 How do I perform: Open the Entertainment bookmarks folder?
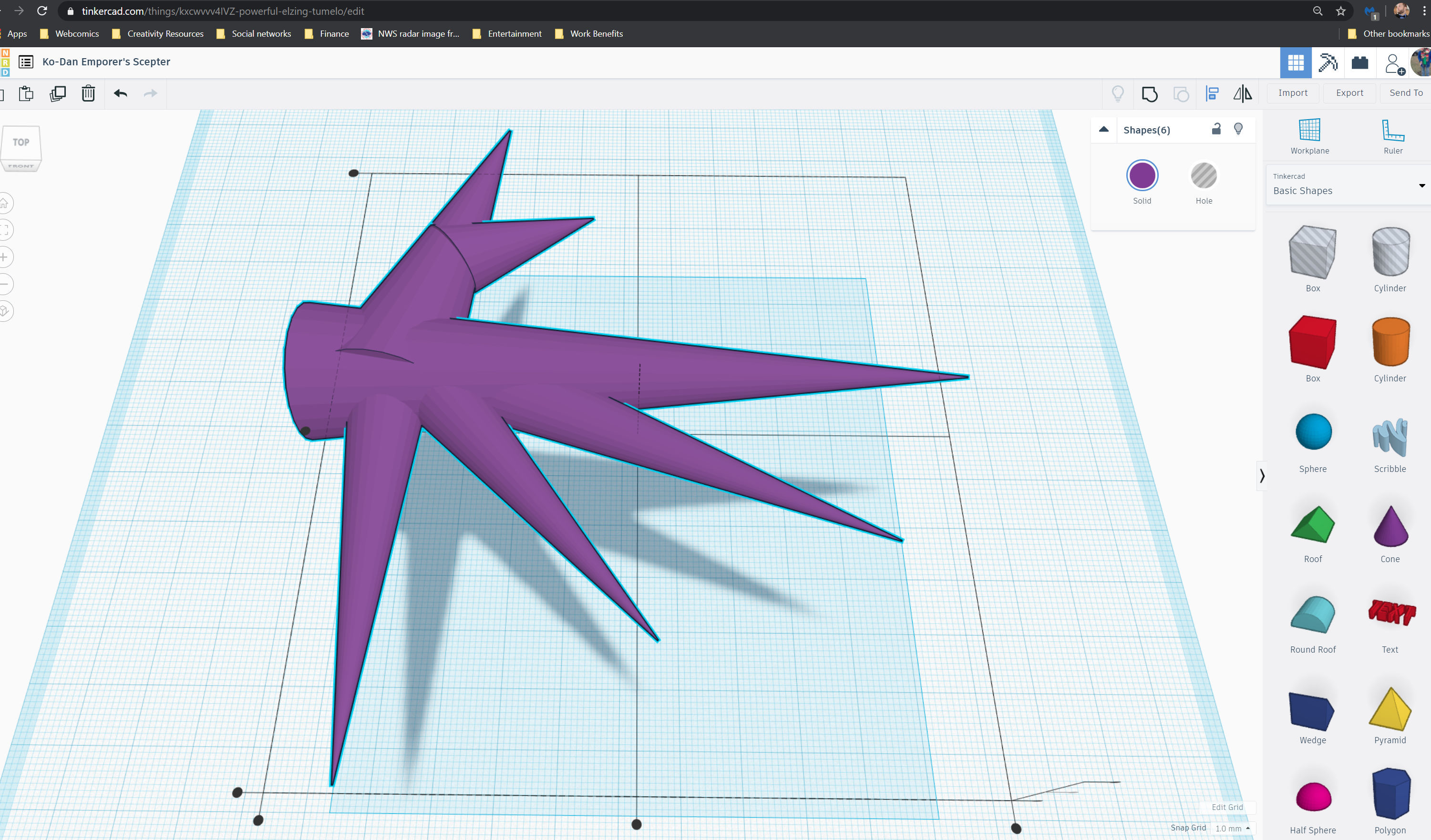[x=507, y=33]
